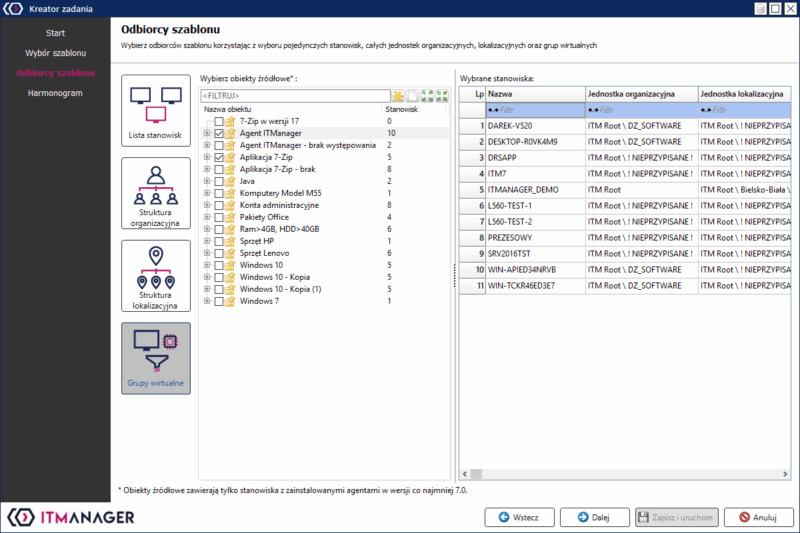Expand the Pakiety Office tree node
The image size is (800, 533).
click(x=207, y=217)
